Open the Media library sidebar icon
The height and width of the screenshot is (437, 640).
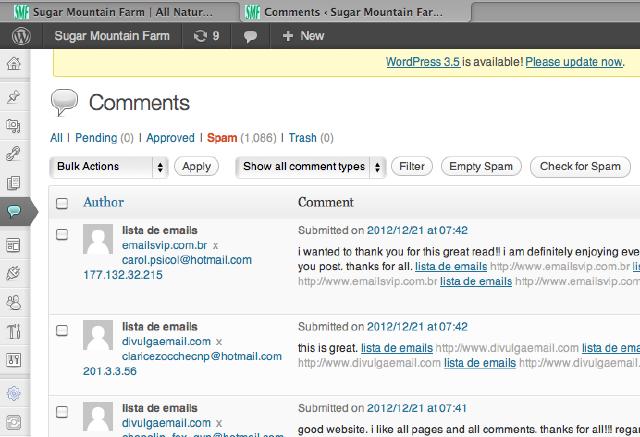14,126
